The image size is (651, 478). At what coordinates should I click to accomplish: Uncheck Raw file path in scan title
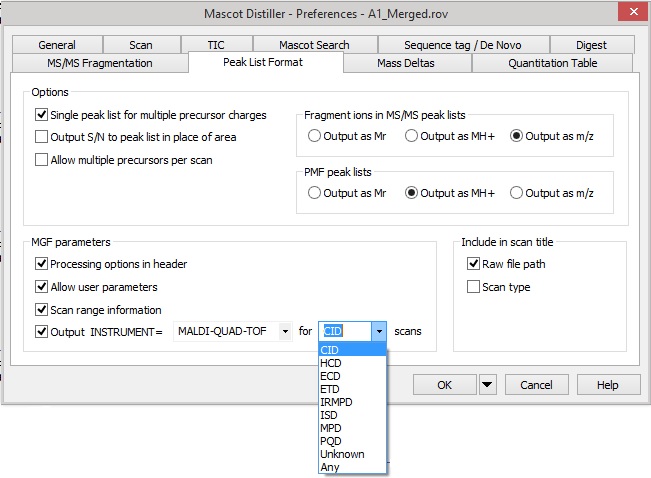coord(473,264)
